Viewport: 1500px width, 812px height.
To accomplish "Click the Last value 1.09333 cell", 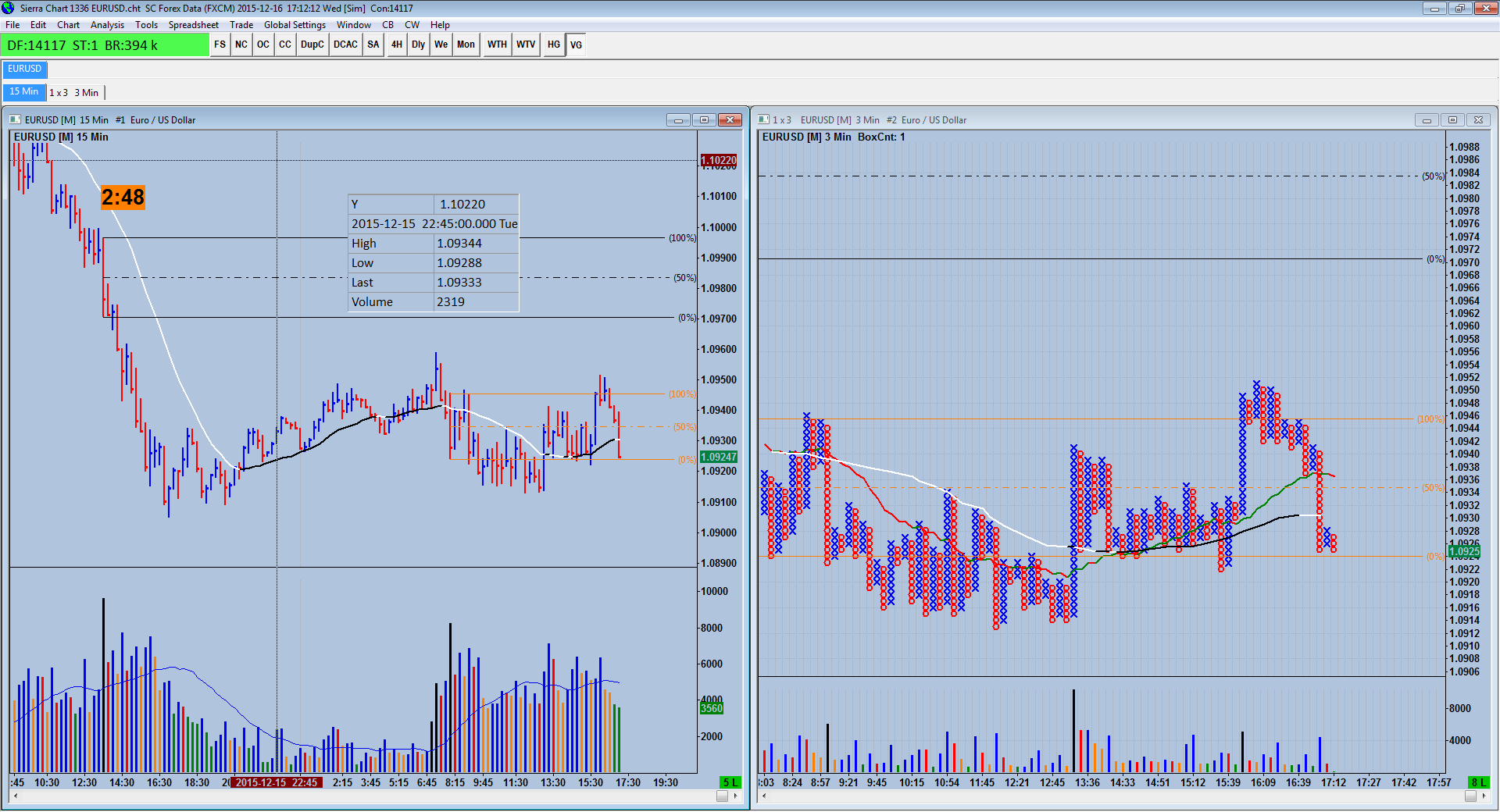I will coord(476,283).
